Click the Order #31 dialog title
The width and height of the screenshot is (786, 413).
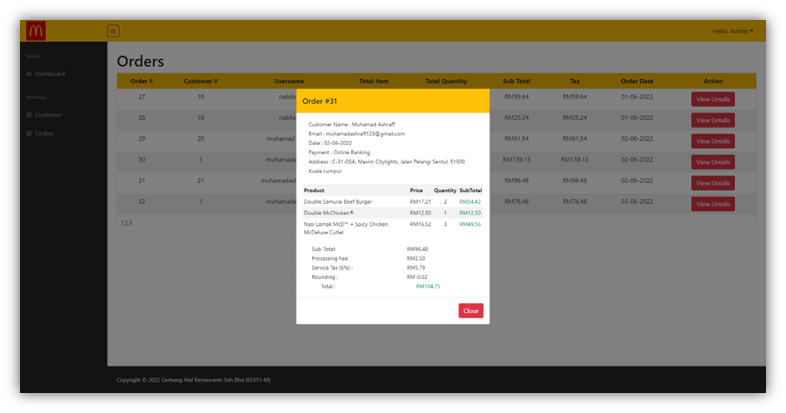pos(319,101)
